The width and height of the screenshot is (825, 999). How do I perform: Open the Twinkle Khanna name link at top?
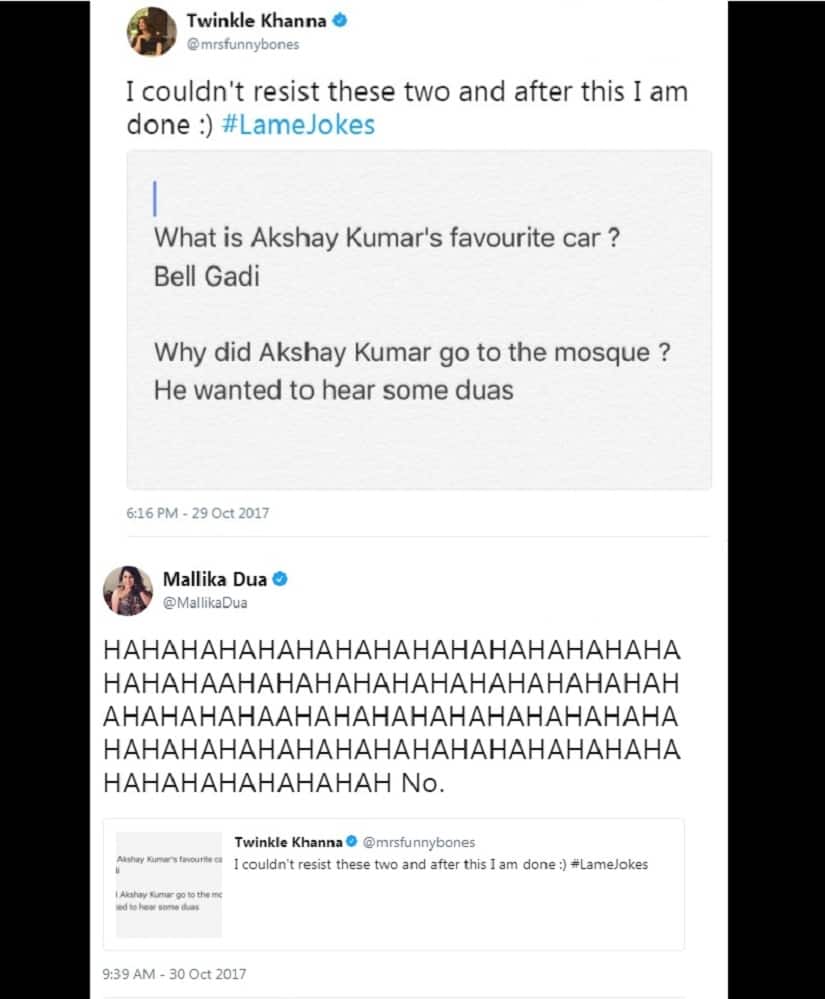pyautogui.click(x=257, y=19)
